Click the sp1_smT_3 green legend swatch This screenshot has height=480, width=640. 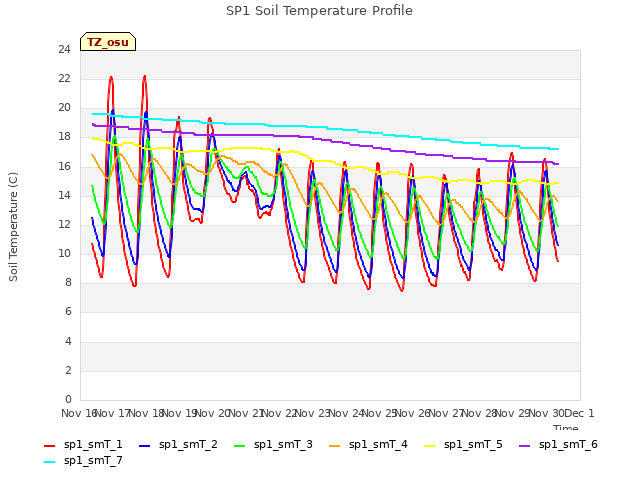coord(240,446)
